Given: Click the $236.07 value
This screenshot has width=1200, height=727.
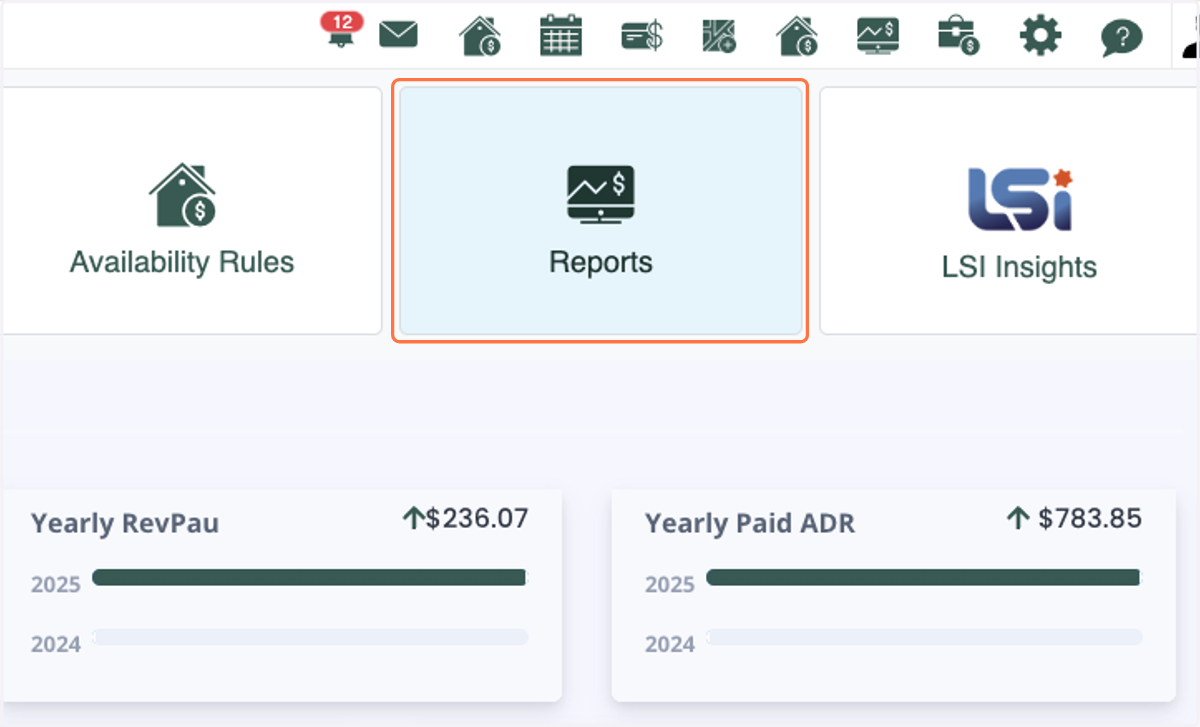Looking at the screenshot, I should point(477,518).
